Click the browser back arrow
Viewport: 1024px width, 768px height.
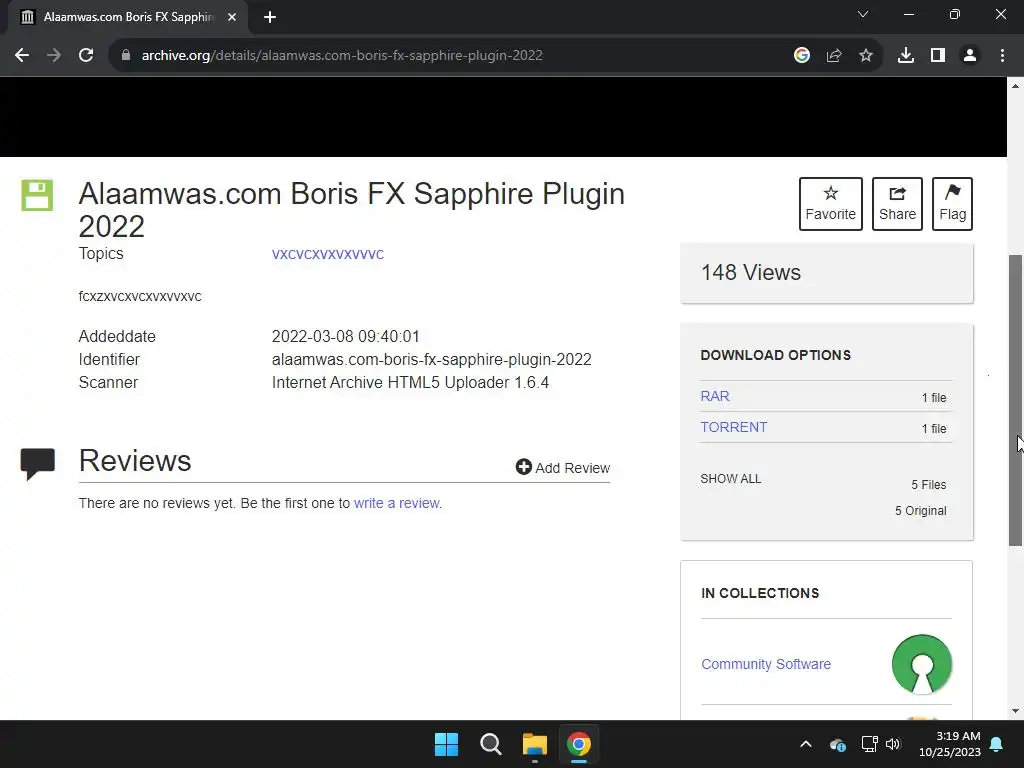22,56
